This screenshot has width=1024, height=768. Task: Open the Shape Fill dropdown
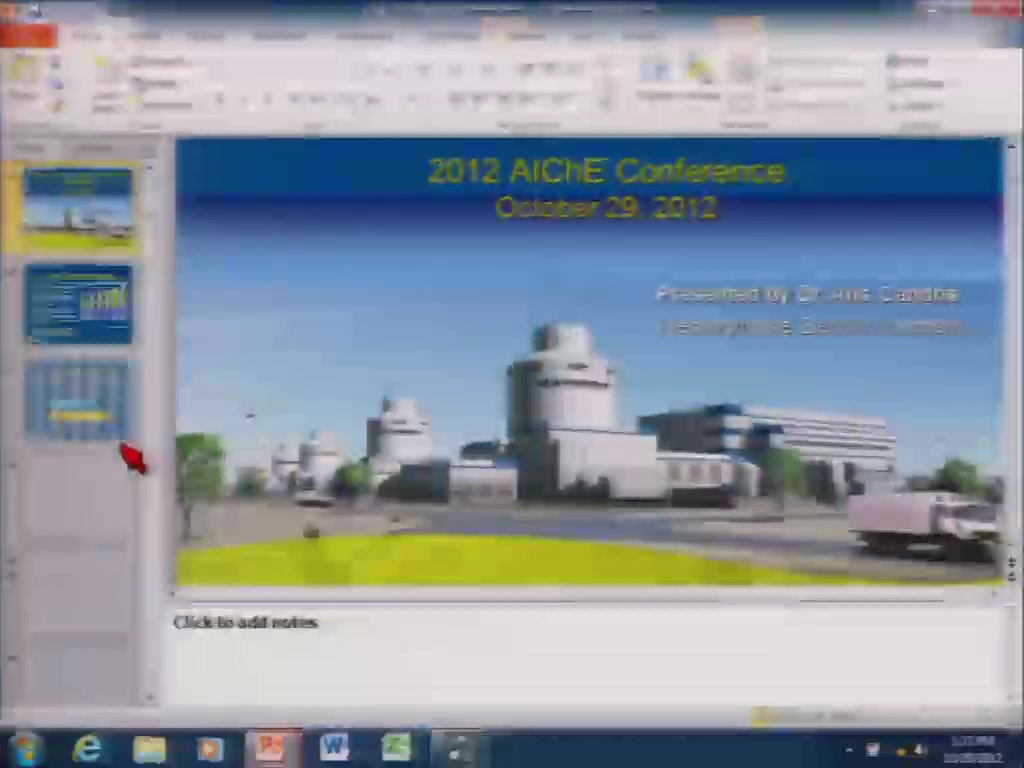coord(814,61)
